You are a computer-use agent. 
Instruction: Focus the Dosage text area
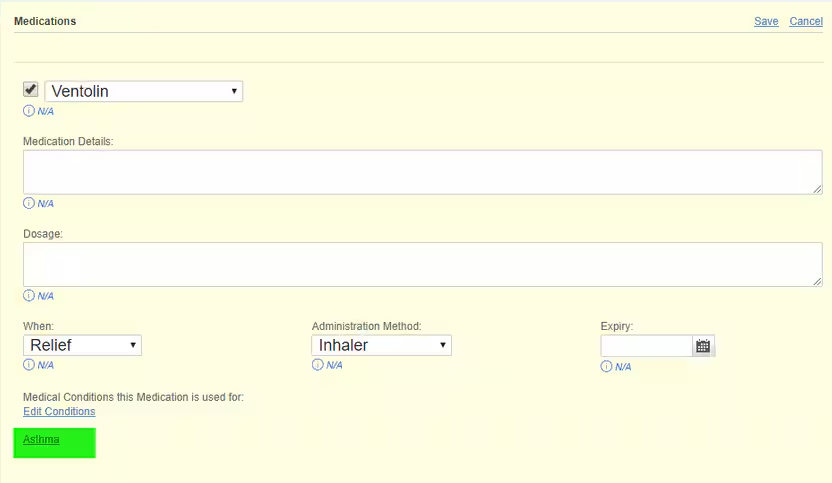[x=422, y=264]
